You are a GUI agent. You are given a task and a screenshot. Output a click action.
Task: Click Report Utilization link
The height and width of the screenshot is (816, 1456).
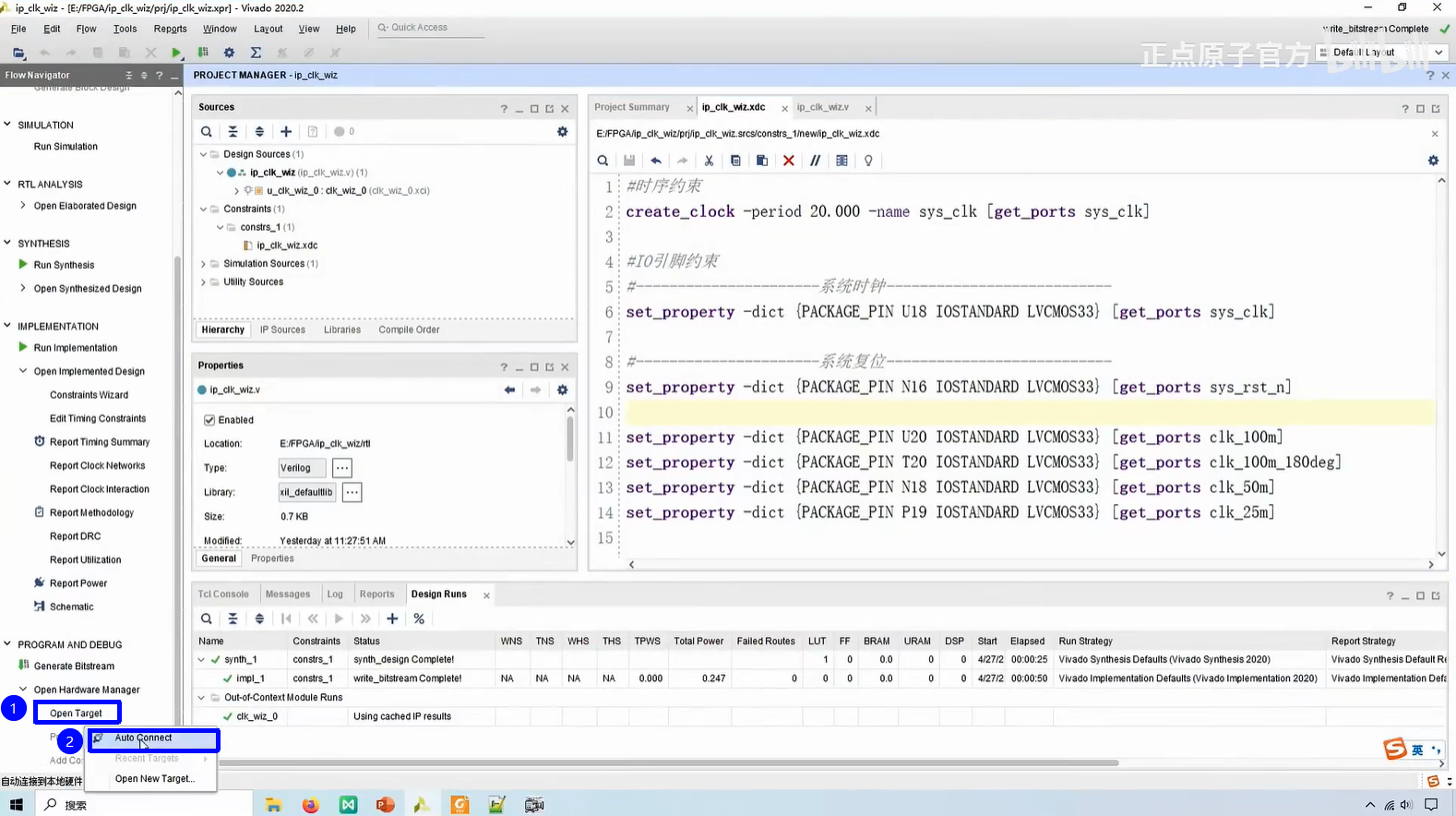(x=85, y=560)
